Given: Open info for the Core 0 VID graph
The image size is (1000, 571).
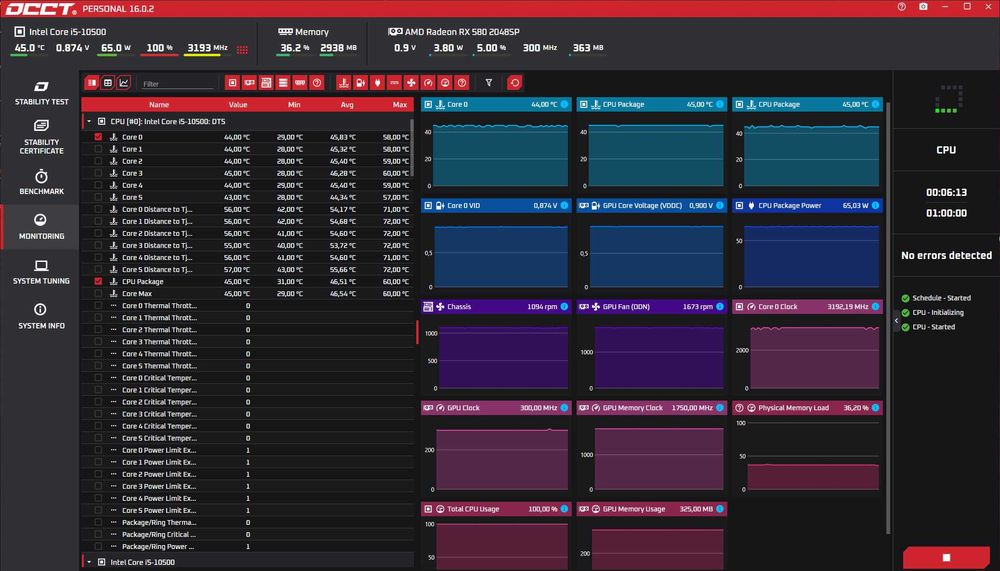Looking at the screenshot, I should [x=564, y=205].
